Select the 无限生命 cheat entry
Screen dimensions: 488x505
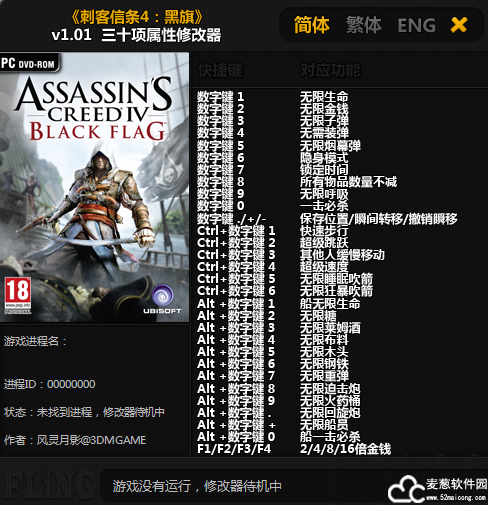pyautogui.click(x=324, y=97)
